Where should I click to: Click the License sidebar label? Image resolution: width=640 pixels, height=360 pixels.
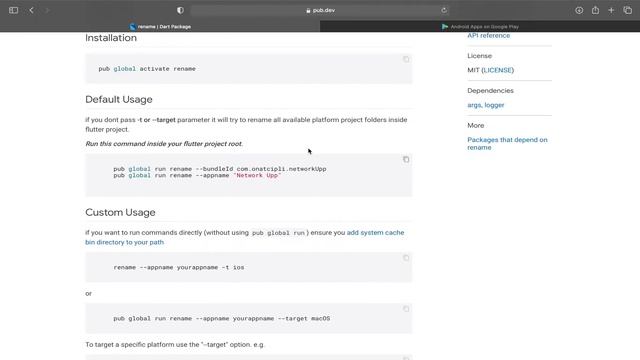click(480, 56)
